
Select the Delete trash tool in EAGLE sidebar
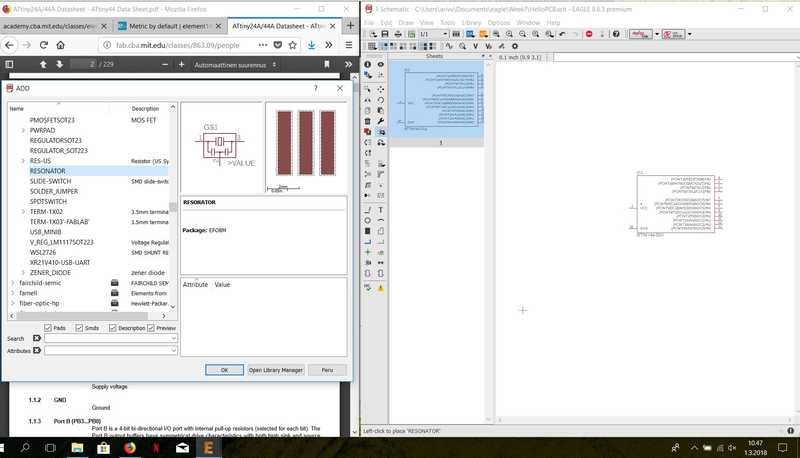(x=367, y=121)
